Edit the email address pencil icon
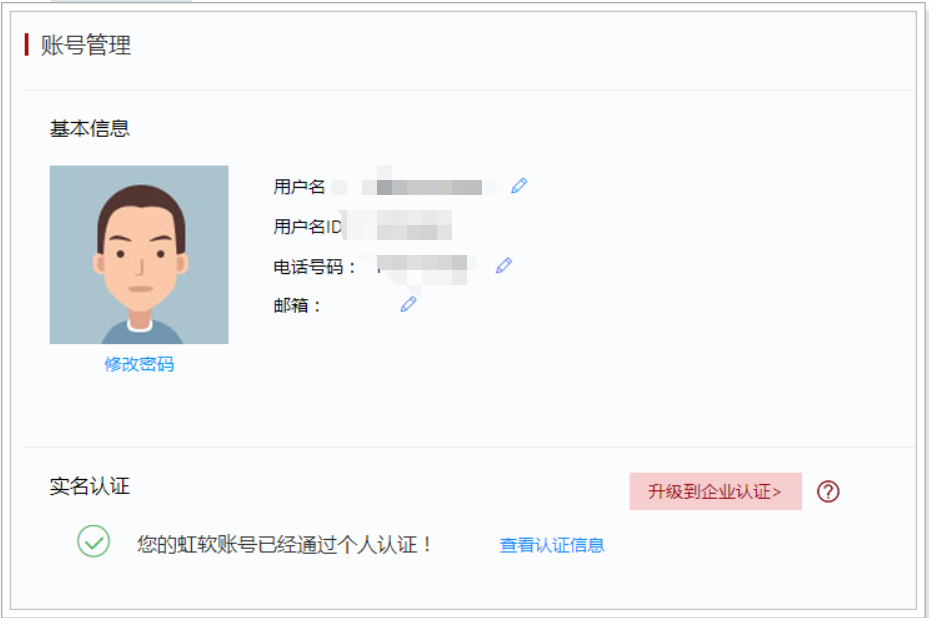Image resolution: width=929 pixels, height=618 pixels. click(x=407, y=304)
